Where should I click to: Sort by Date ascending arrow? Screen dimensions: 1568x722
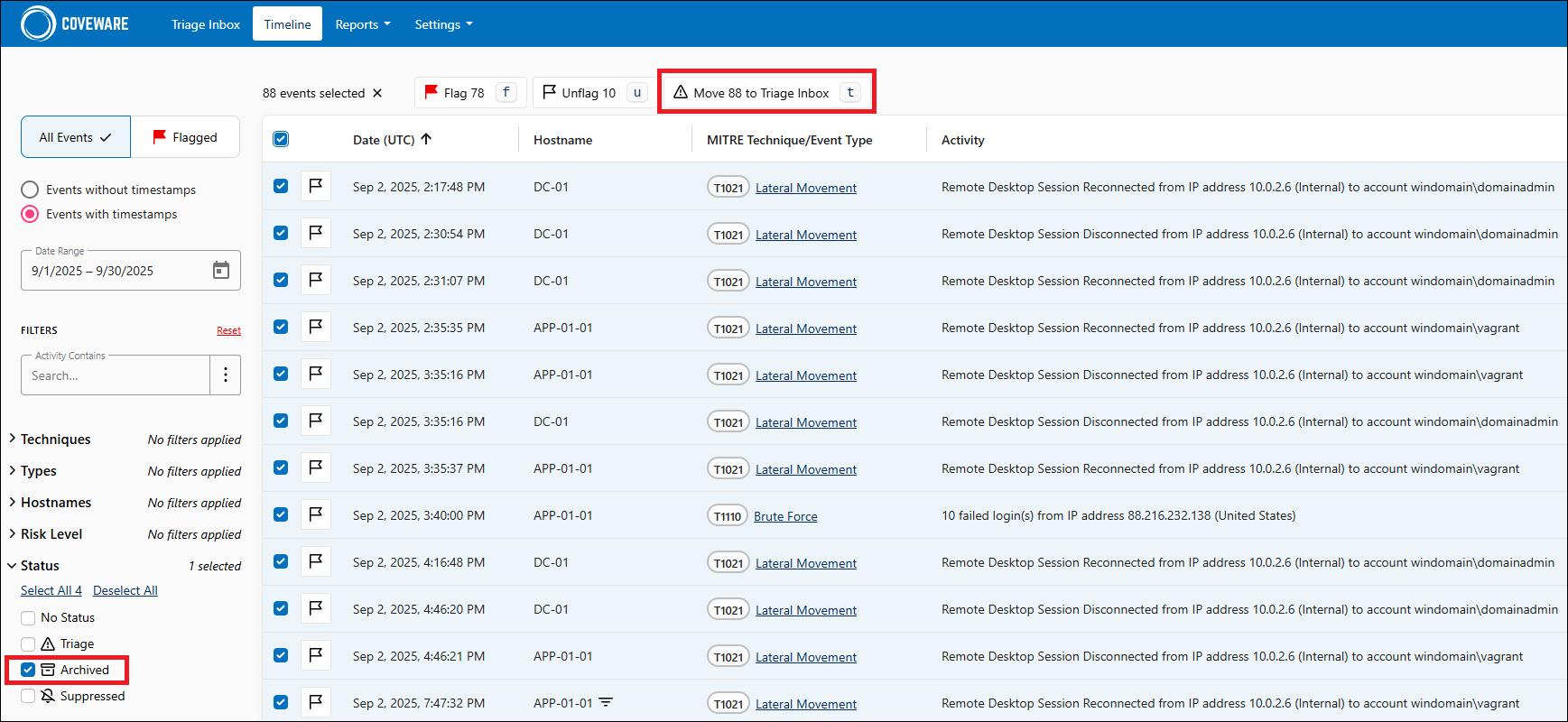click(426, 139)
